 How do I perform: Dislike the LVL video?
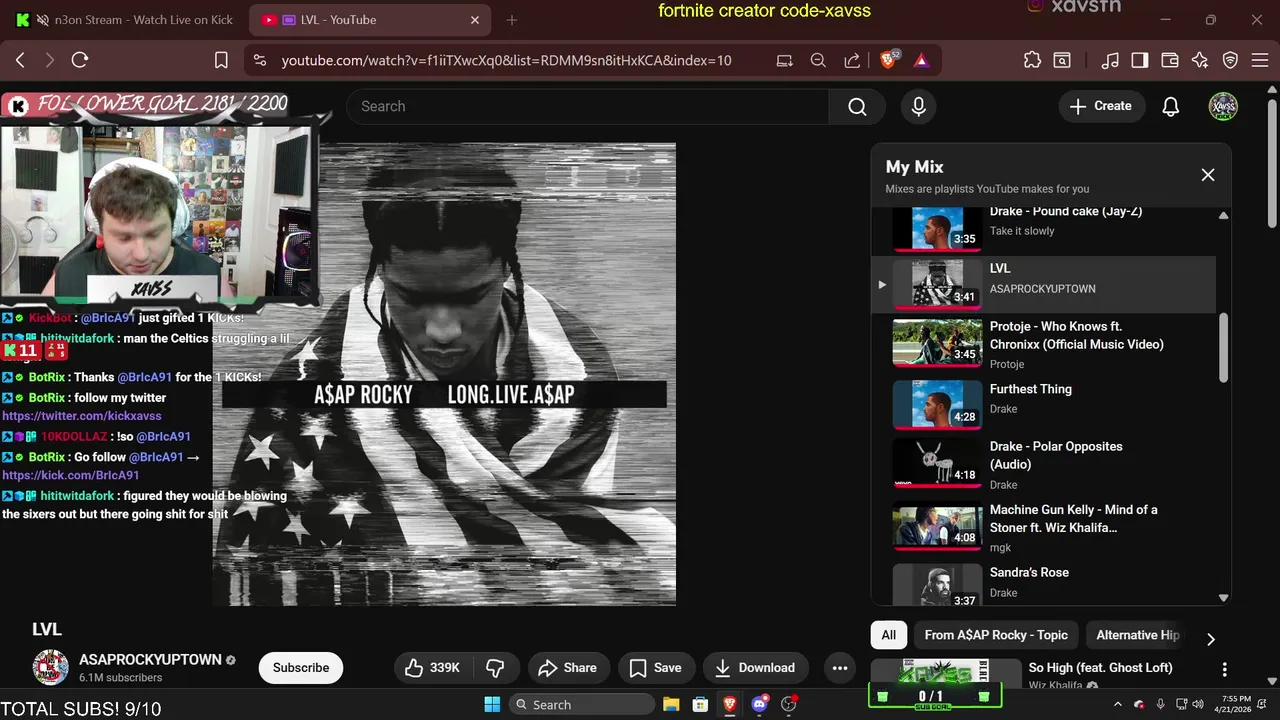(x=495, y=668)
